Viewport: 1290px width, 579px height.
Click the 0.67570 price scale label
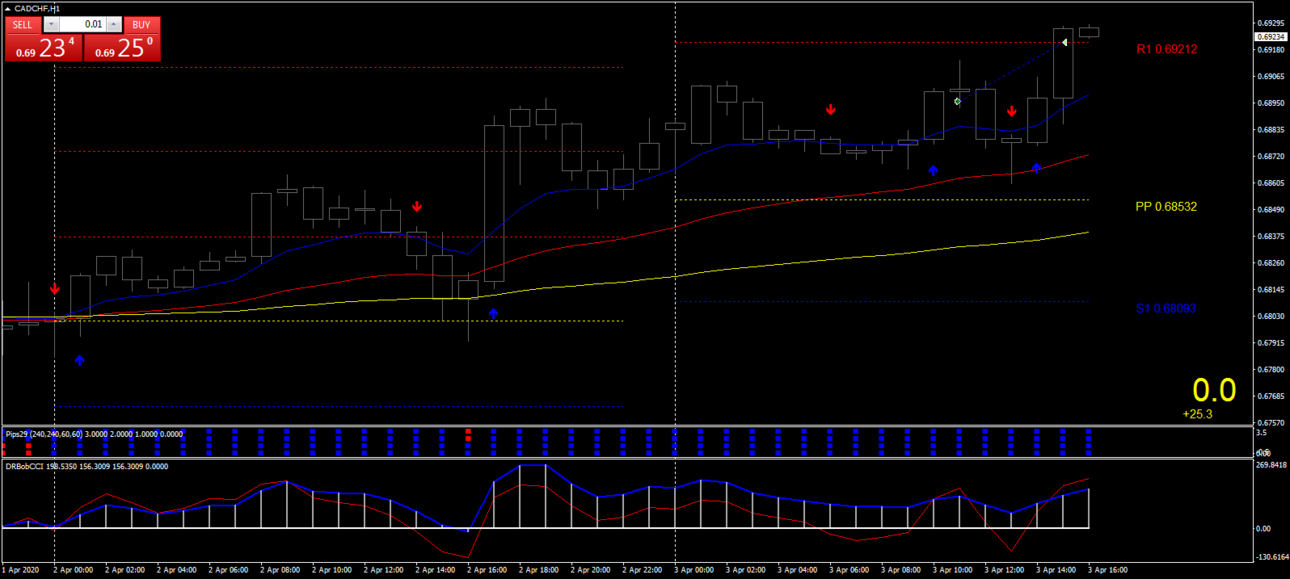click(1272, 423)
